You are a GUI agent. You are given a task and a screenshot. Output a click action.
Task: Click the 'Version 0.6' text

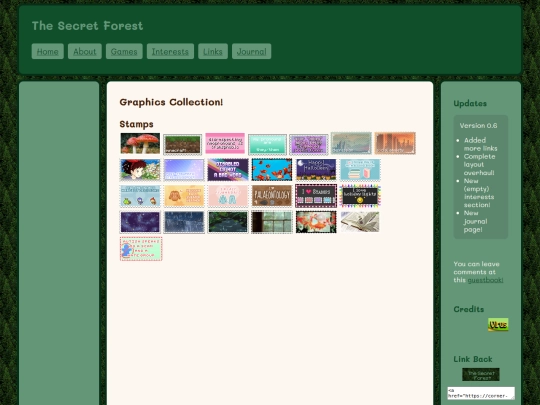pyautogui.click(x=478, y=126)
